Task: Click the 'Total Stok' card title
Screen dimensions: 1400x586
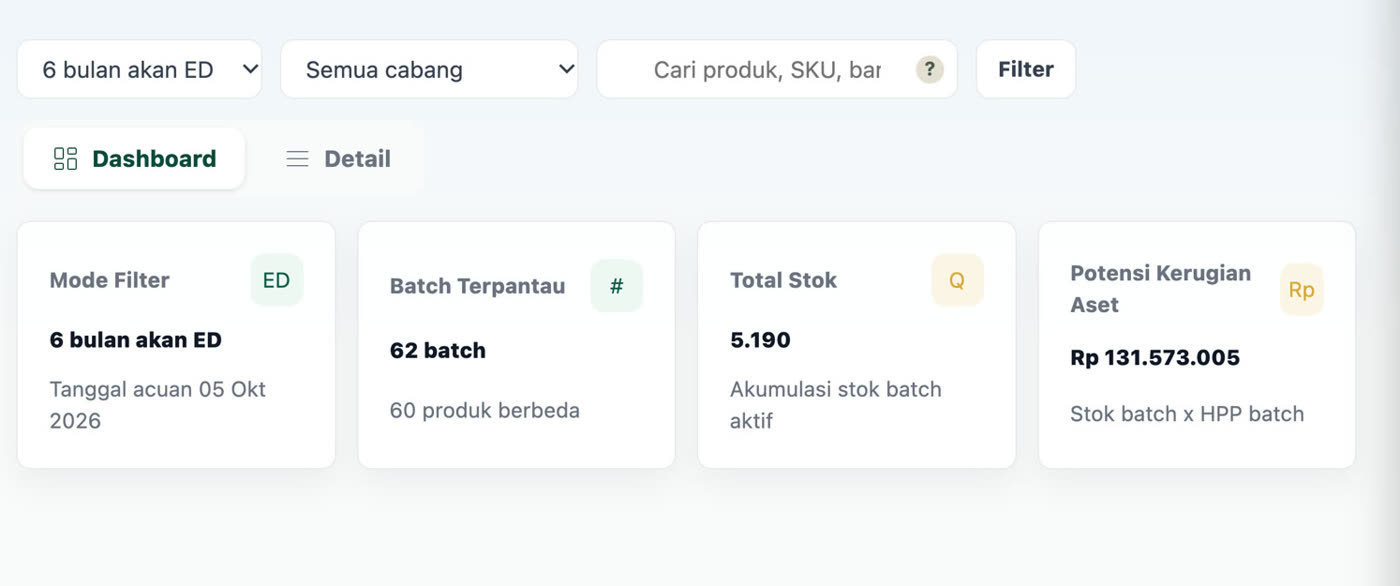Action: click(x=784, y=280)
